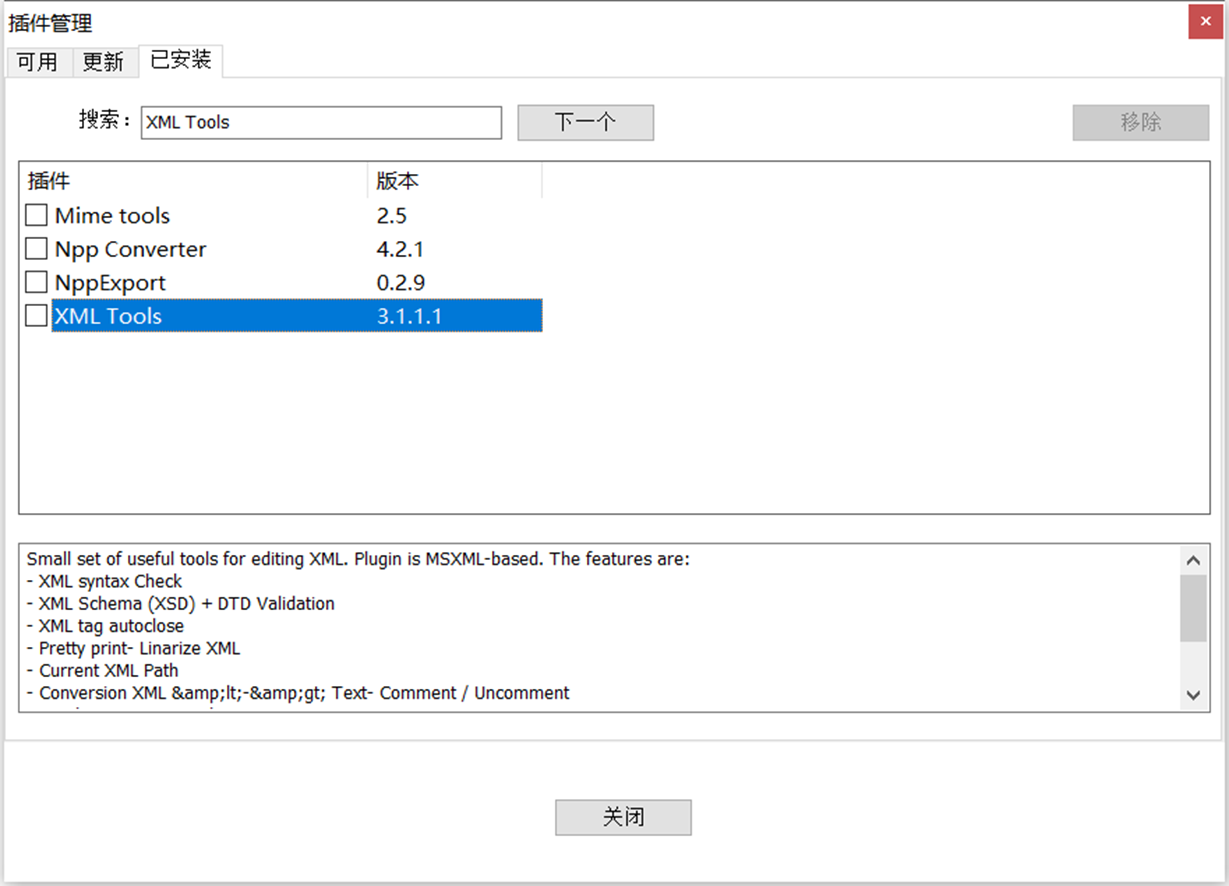Screen dimensions: 1229x886
Task: Click the 'Current XML Path' description line
Action: [103, 670]
